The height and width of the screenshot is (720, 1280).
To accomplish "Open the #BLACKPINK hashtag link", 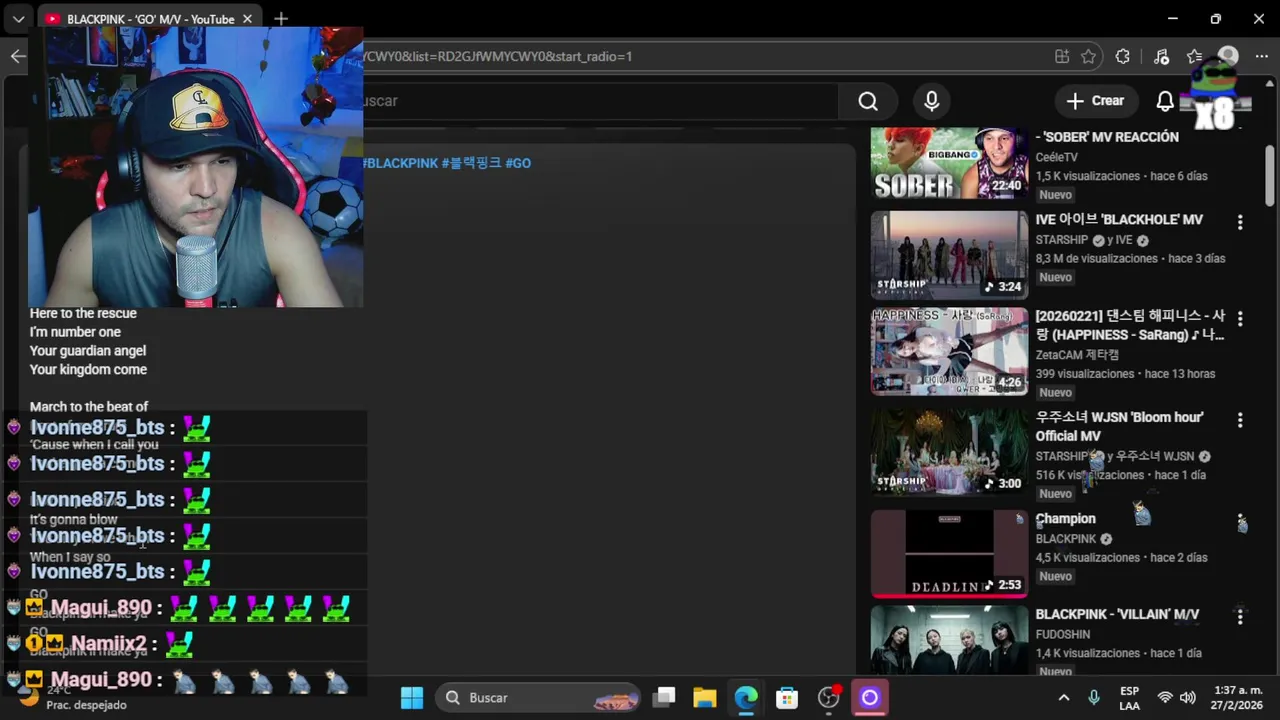I will point(401,163).
